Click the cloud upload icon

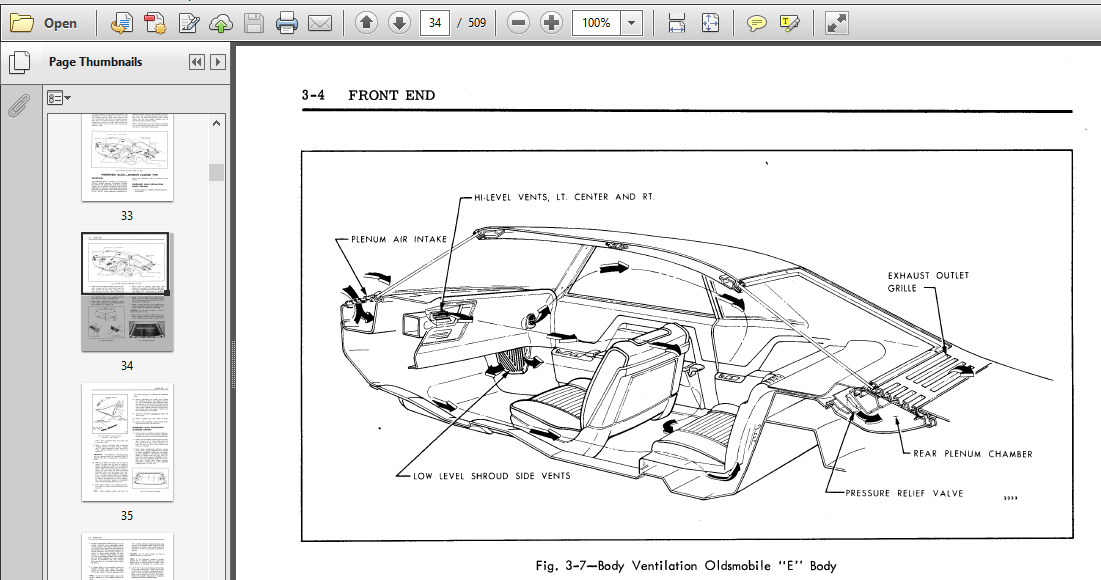(x=221, y=23)
